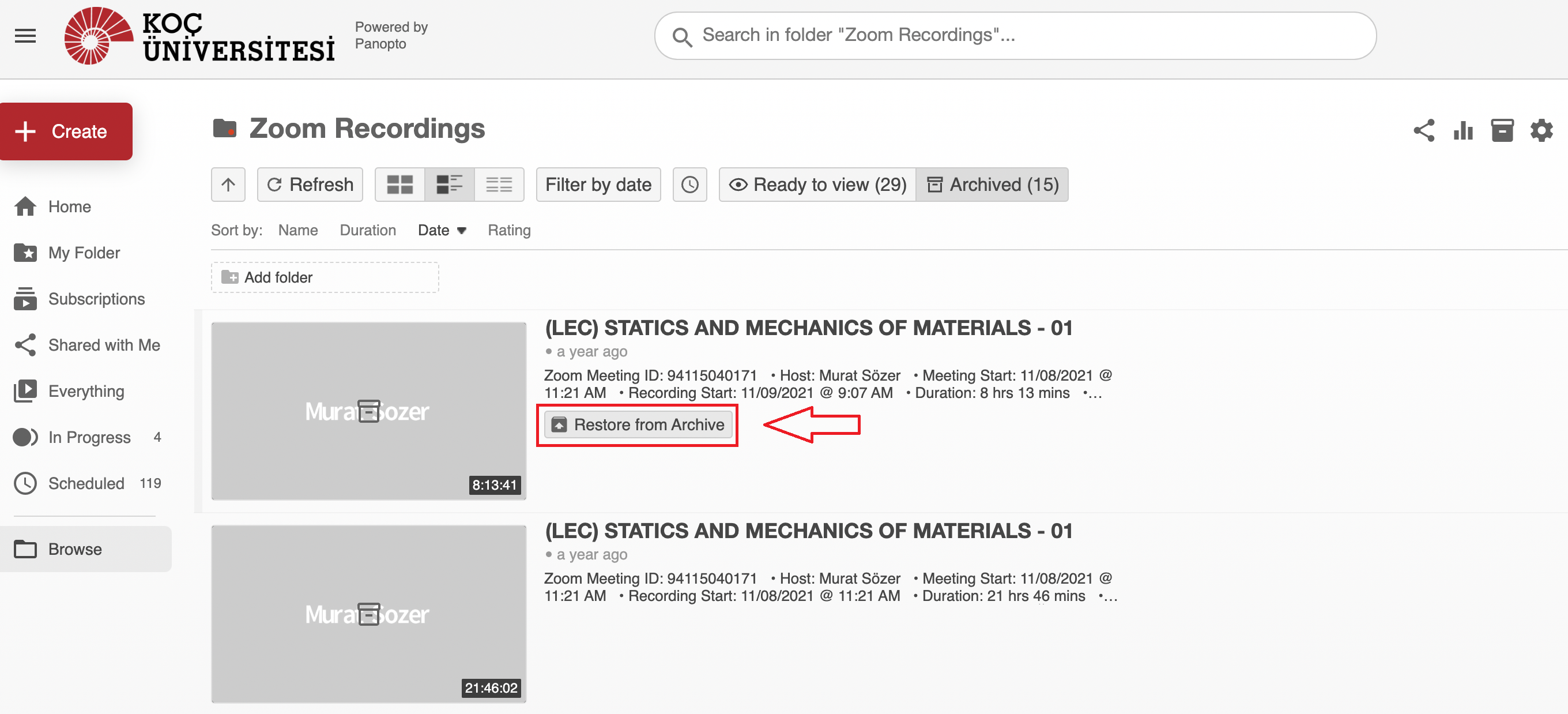
Task: Switch to compact list view
Action: [x=499, y=185]
